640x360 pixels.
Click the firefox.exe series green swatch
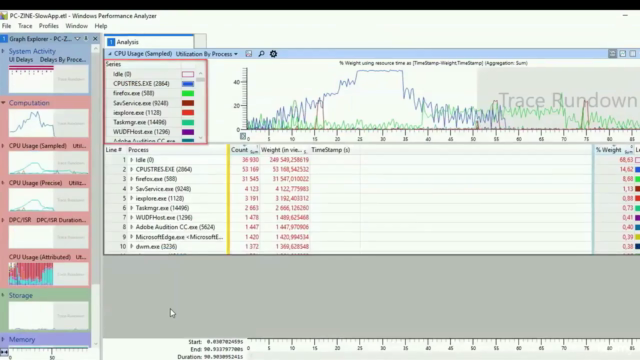click(x=188, y=93)
